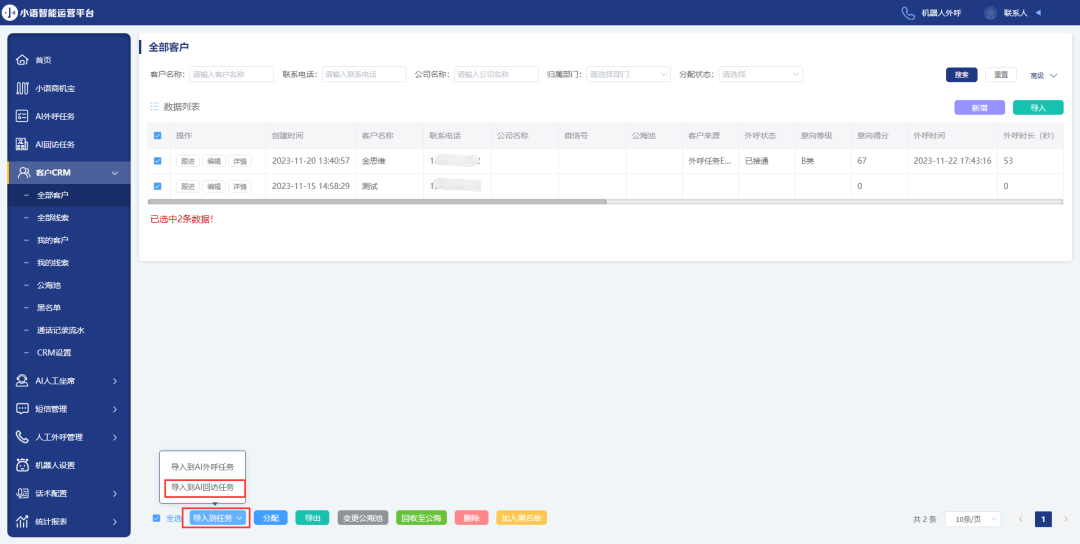This screenshot has width=1080, height=544.
Task: Click the 回收至公海 button
Action: point(422,518)
